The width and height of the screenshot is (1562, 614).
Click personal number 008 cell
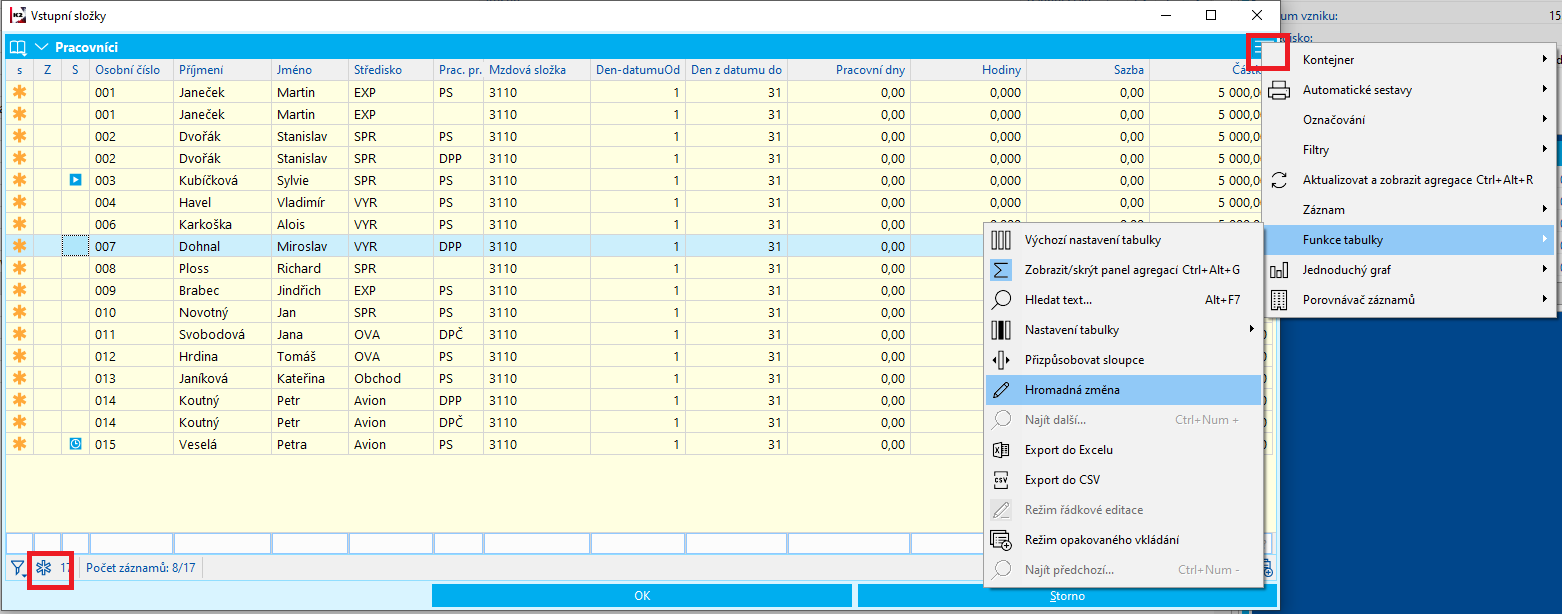(131, 268)
